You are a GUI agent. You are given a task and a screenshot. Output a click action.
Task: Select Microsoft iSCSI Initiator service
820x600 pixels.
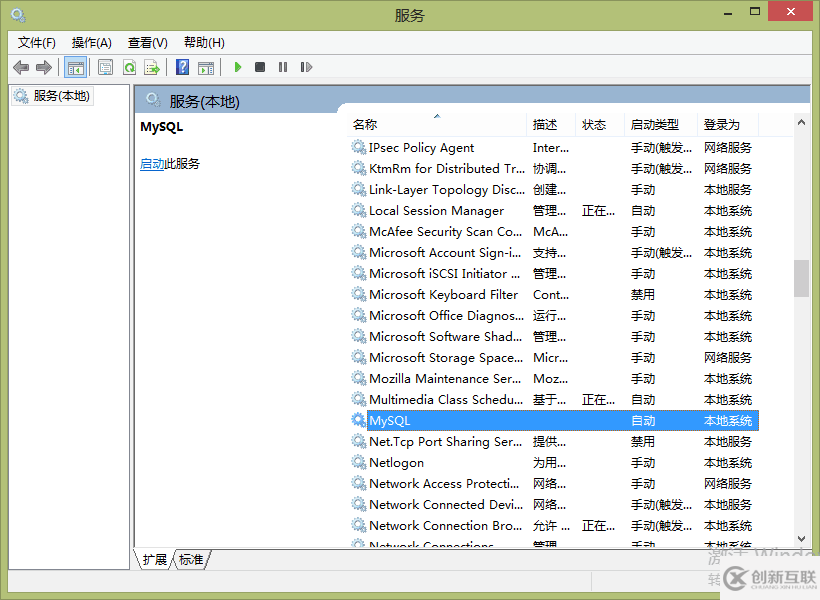(553, 274)
